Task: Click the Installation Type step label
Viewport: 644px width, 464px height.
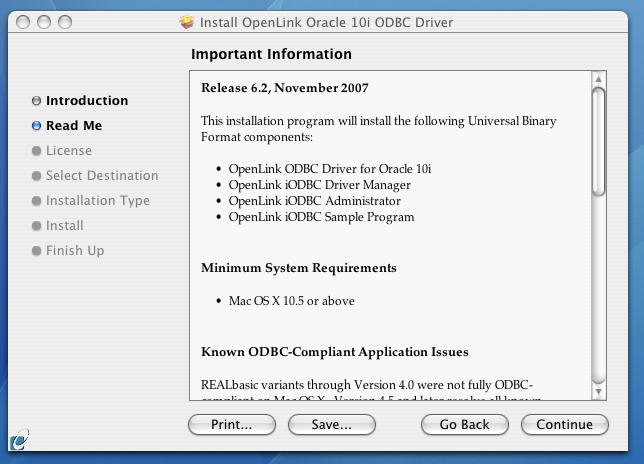Action: [98, 201]
